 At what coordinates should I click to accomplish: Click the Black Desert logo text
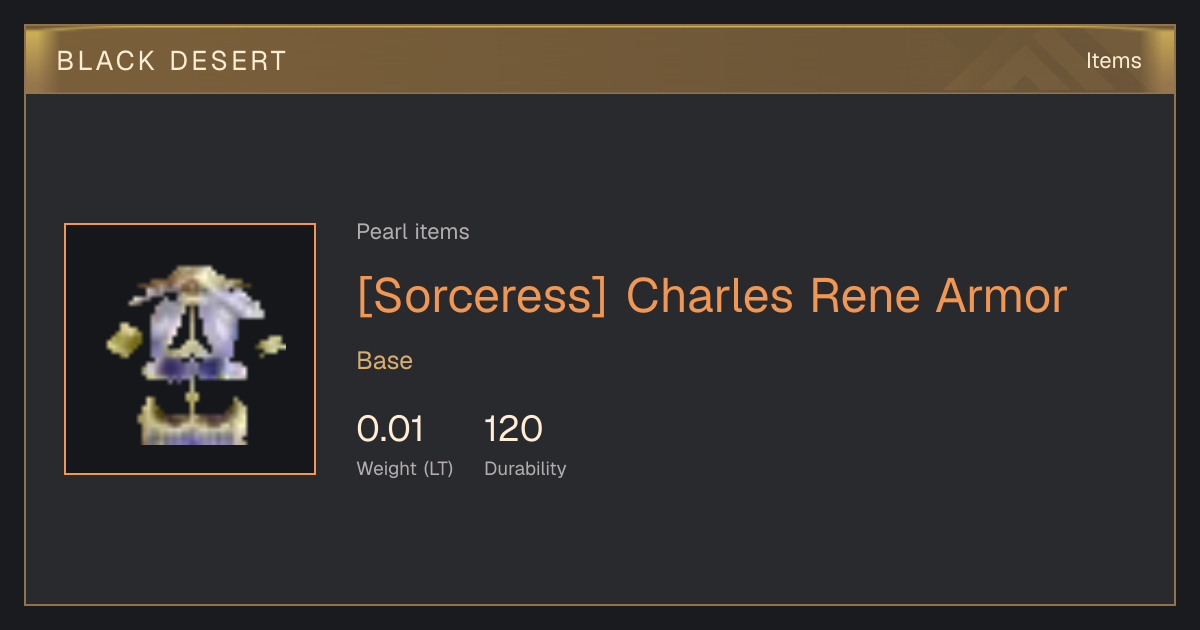click(171, 61)
